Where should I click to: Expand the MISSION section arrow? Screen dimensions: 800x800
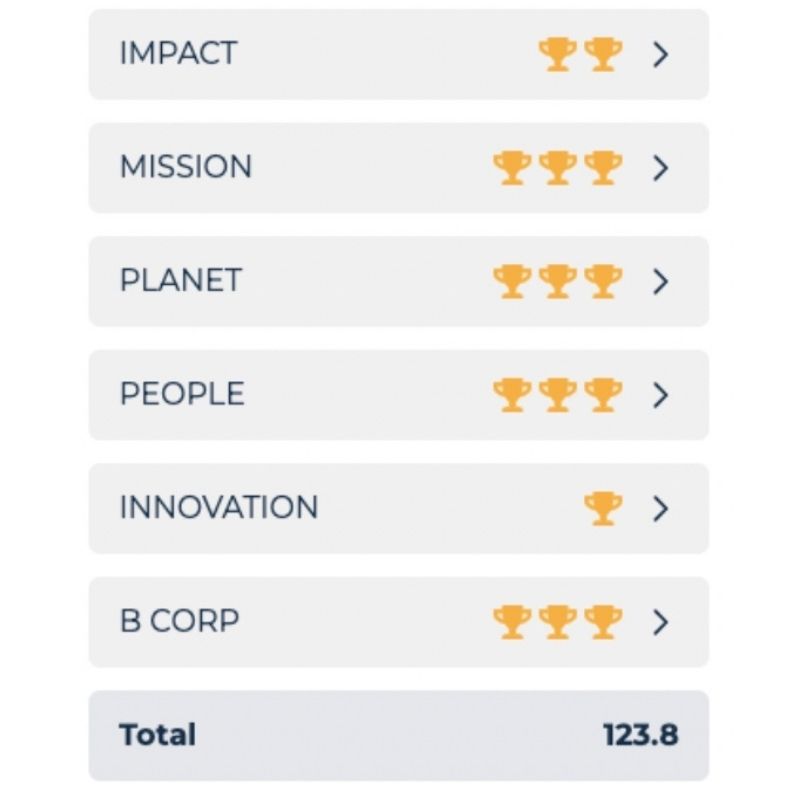coord(660,168)
